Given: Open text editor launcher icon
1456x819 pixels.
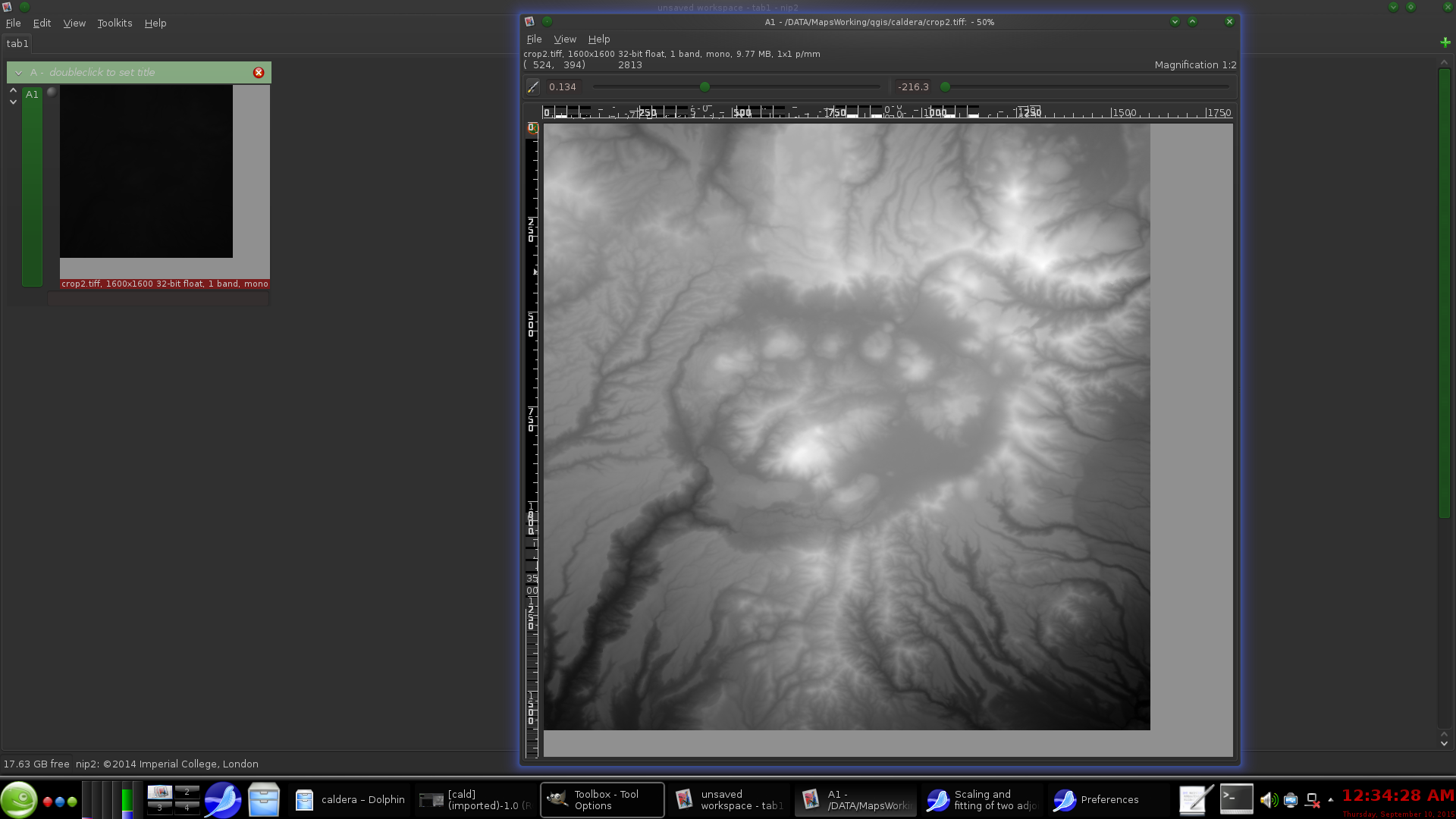Looking at the screenshot, I should point(1196,799).
